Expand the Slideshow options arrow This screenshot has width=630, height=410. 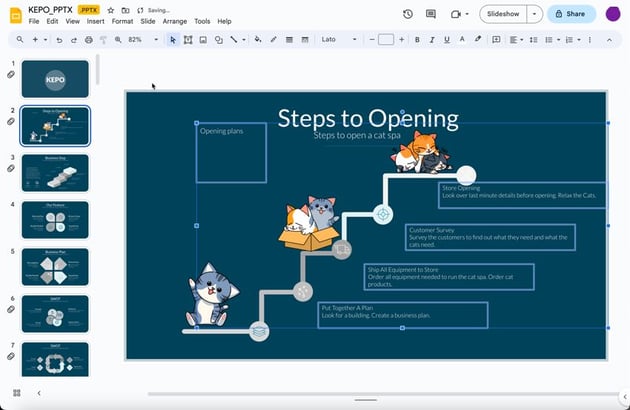535,14
